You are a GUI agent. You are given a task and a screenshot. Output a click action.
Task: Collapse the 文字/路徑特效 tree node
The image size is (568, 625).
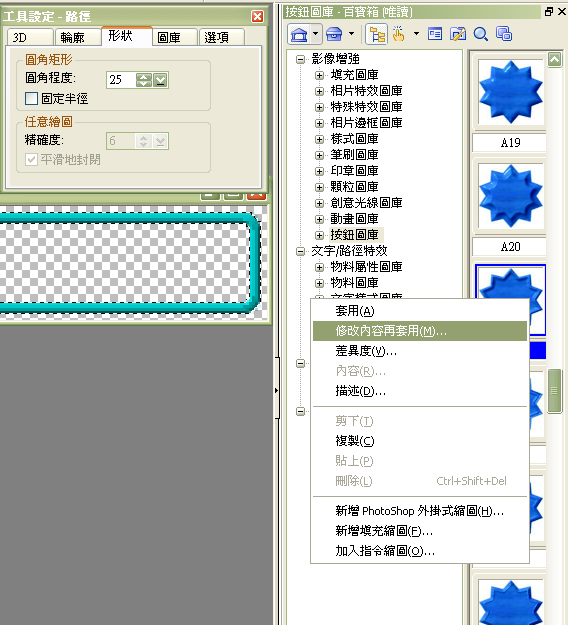[x=300, y=251]
